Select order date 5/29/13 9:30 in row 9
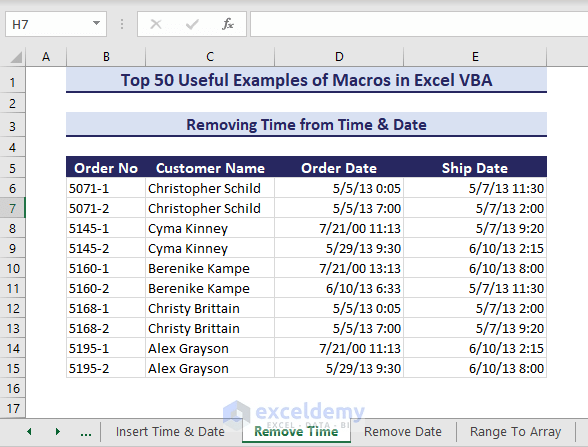The image size is (588, 447). [x=339, y=248]
